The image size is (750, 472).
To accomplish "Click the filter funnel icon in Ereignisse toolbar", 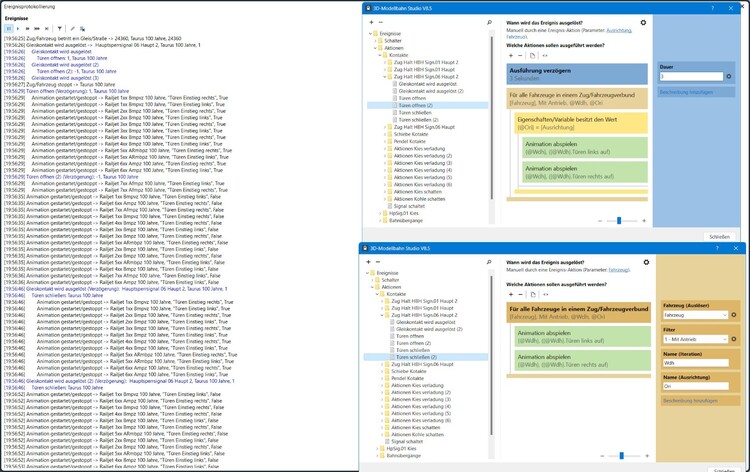I will point(59,29).
